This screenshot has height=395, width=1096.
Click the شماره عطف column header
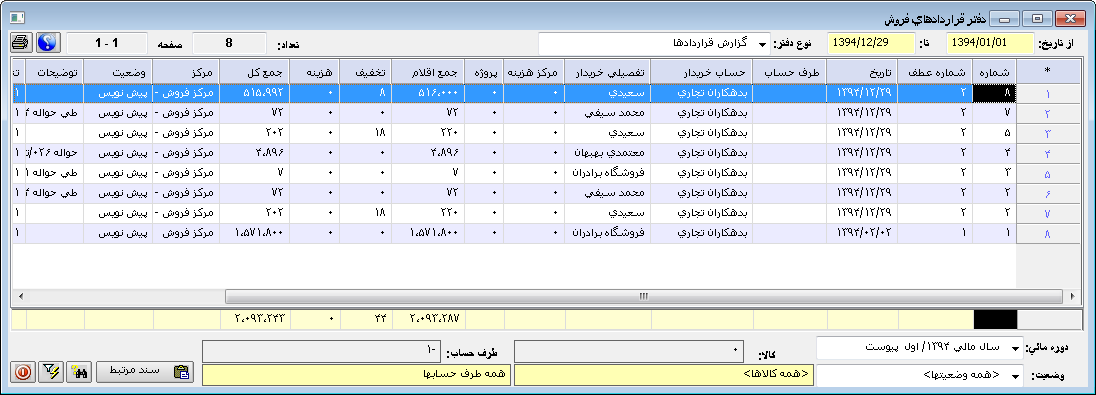[935, 72]
